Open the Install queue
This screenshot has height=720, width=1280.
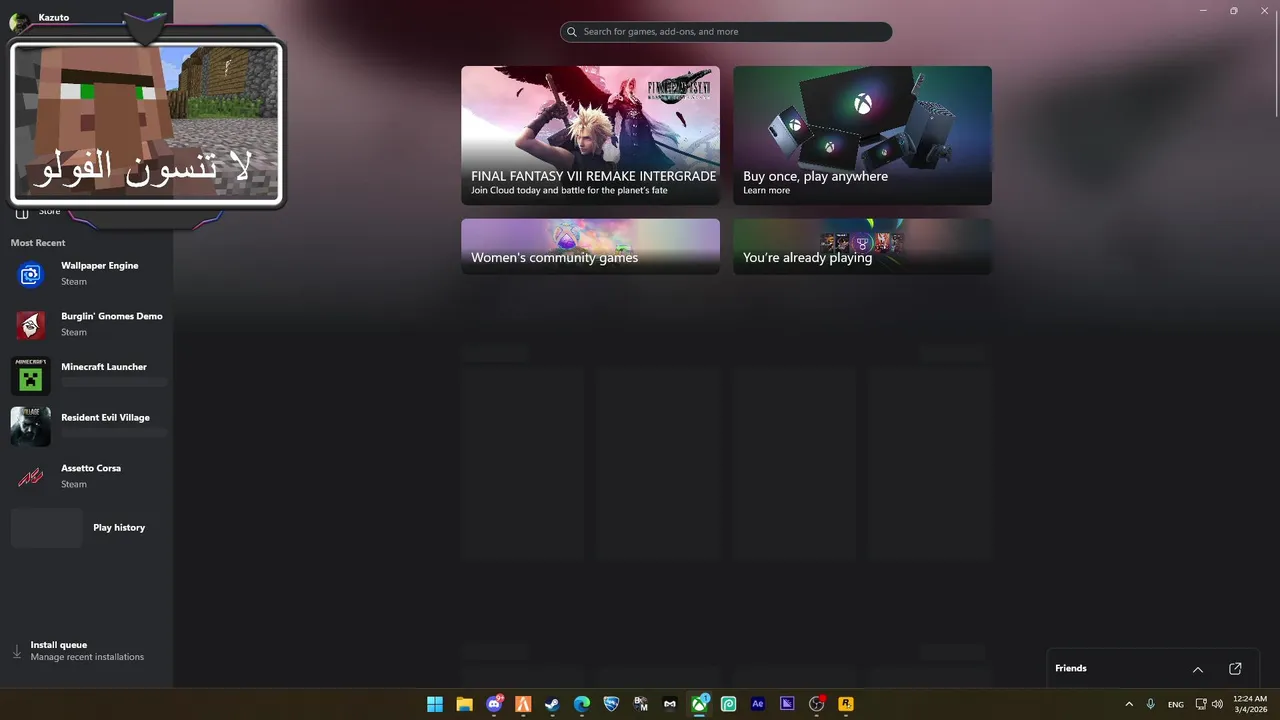86,651
